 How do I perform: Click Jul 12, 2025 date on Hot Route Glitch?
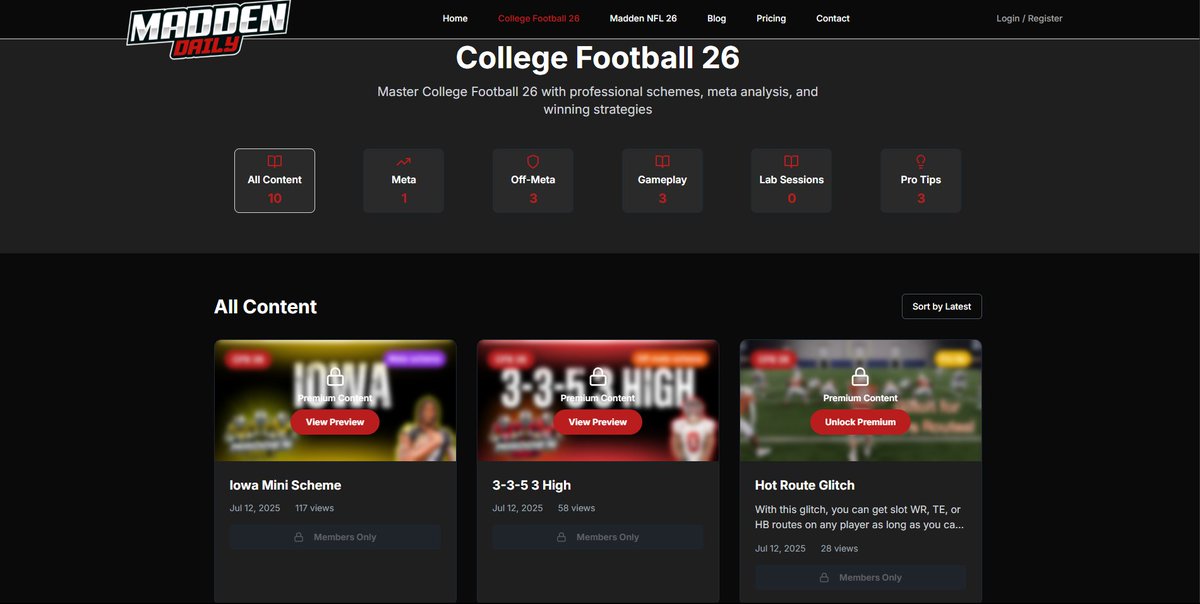pyautogui.click(x=780, y=548)
